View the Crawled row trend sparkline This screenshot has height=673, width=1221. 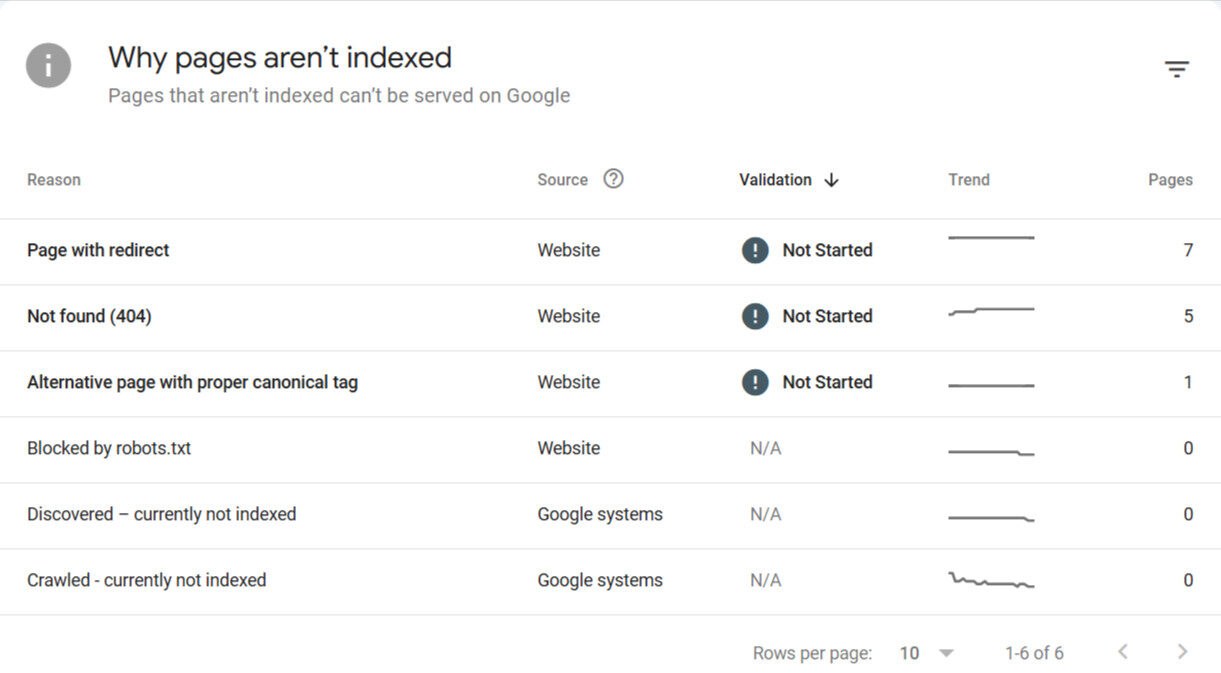991,581
